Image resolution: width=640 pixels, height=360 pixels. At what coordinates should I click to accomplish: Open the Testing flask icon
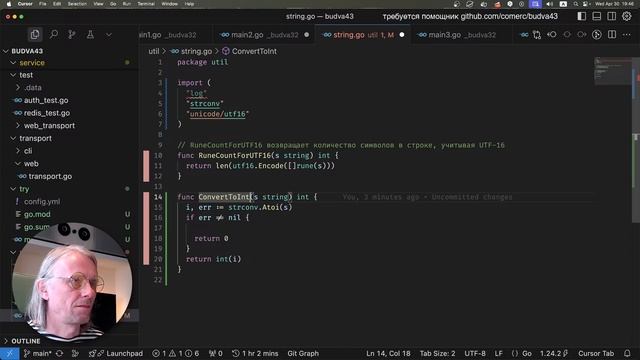90,35
